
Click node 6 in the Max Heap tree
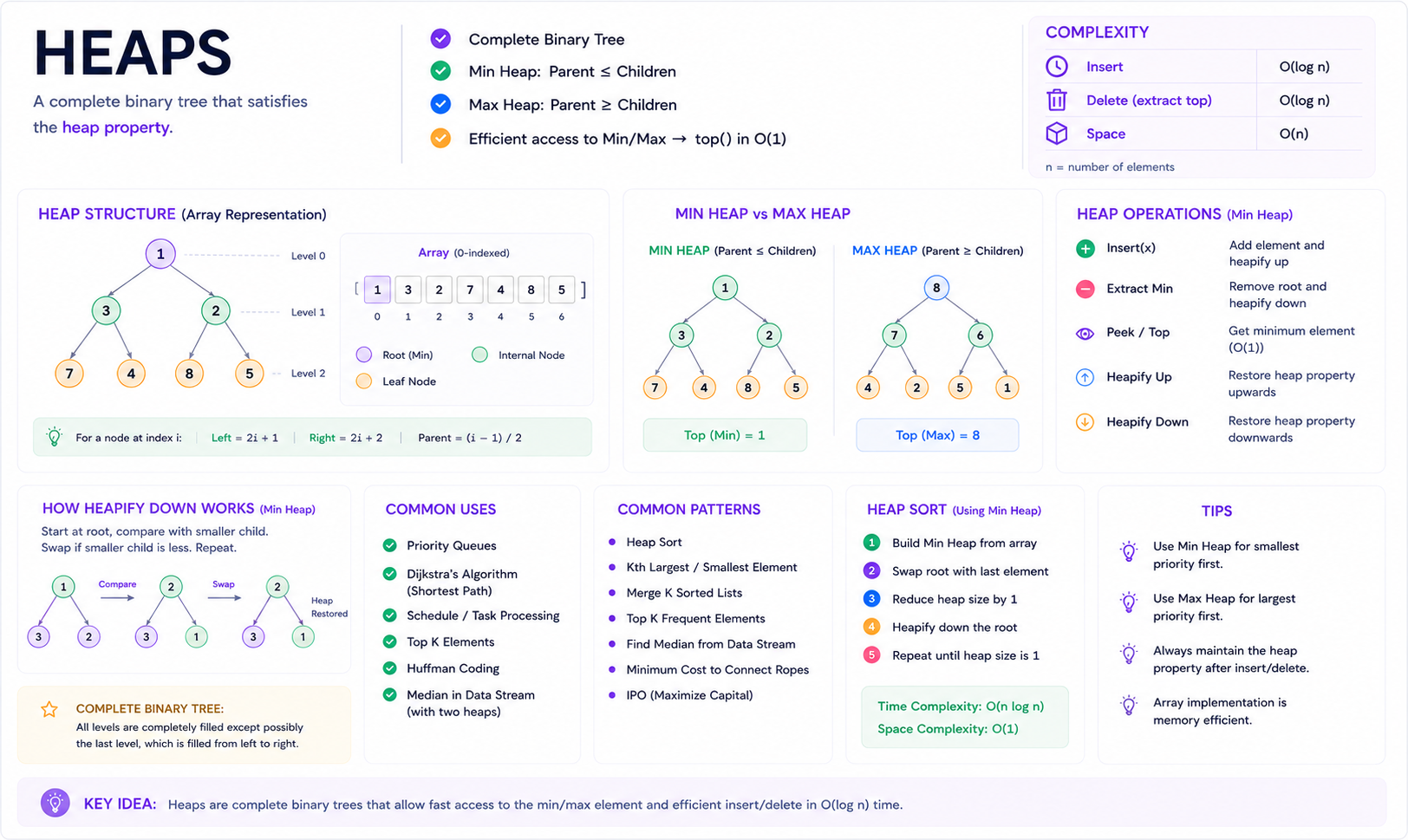tap(981, 335)
